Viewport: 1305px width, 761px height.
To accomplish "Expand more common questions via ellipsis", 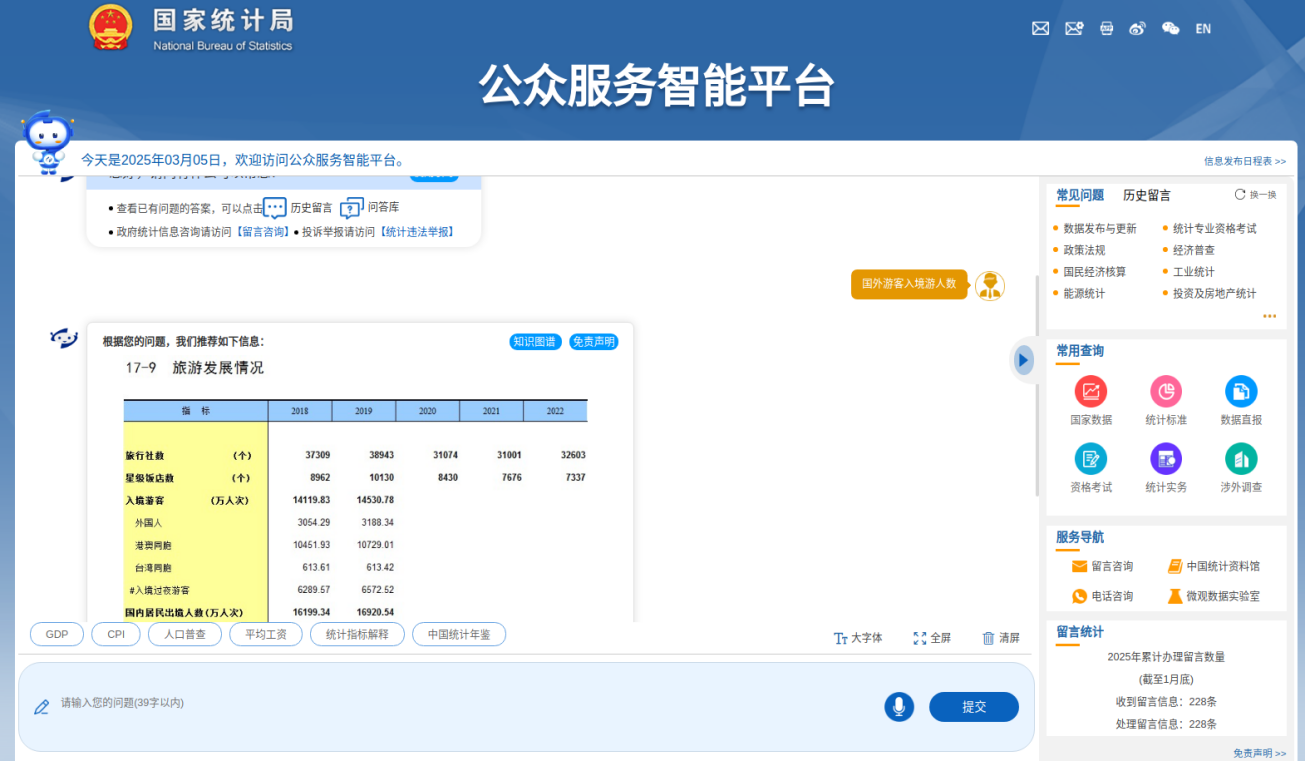I will tap(1269, 316).
